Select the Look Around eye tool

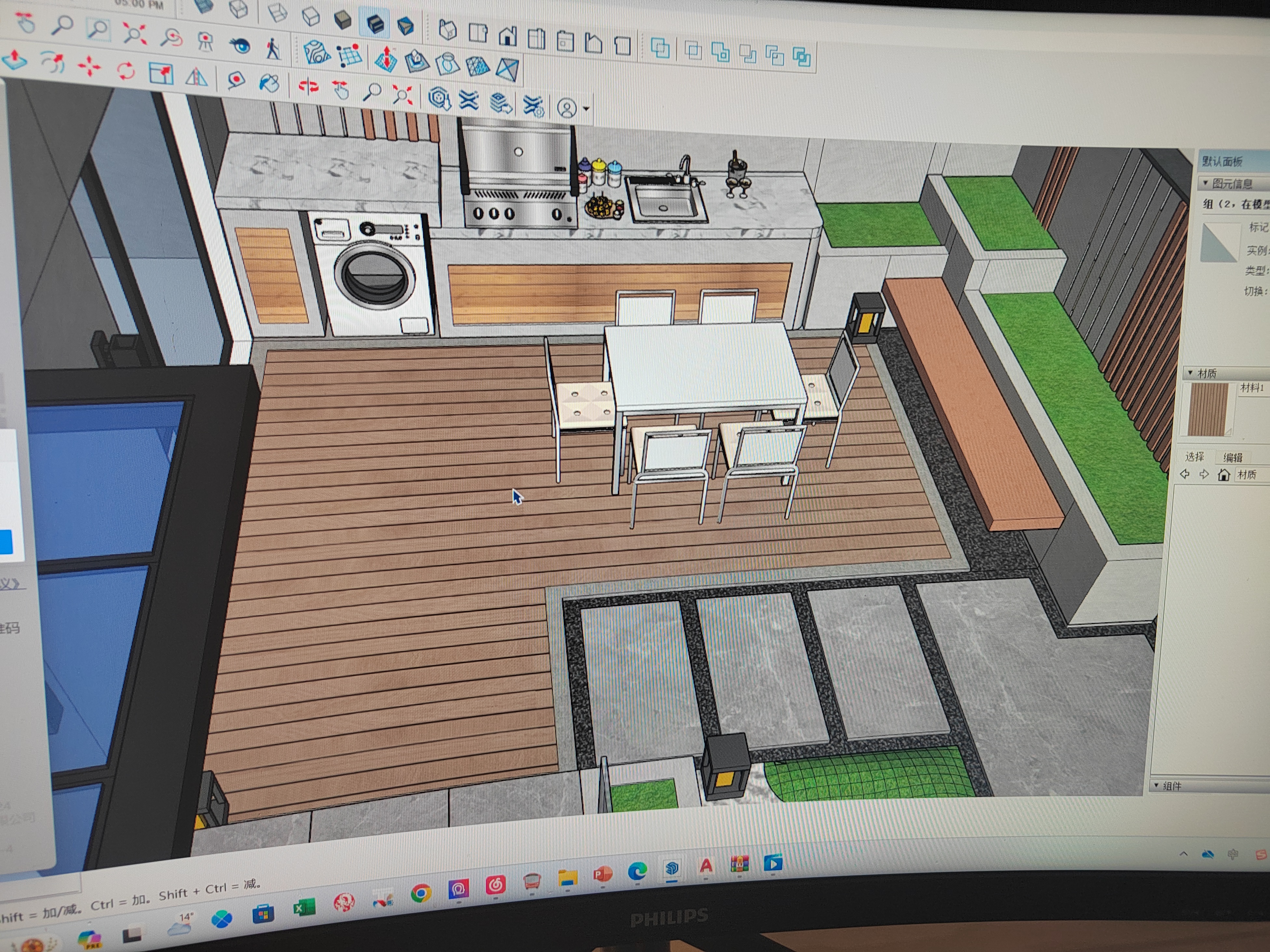tap(239, 45)
